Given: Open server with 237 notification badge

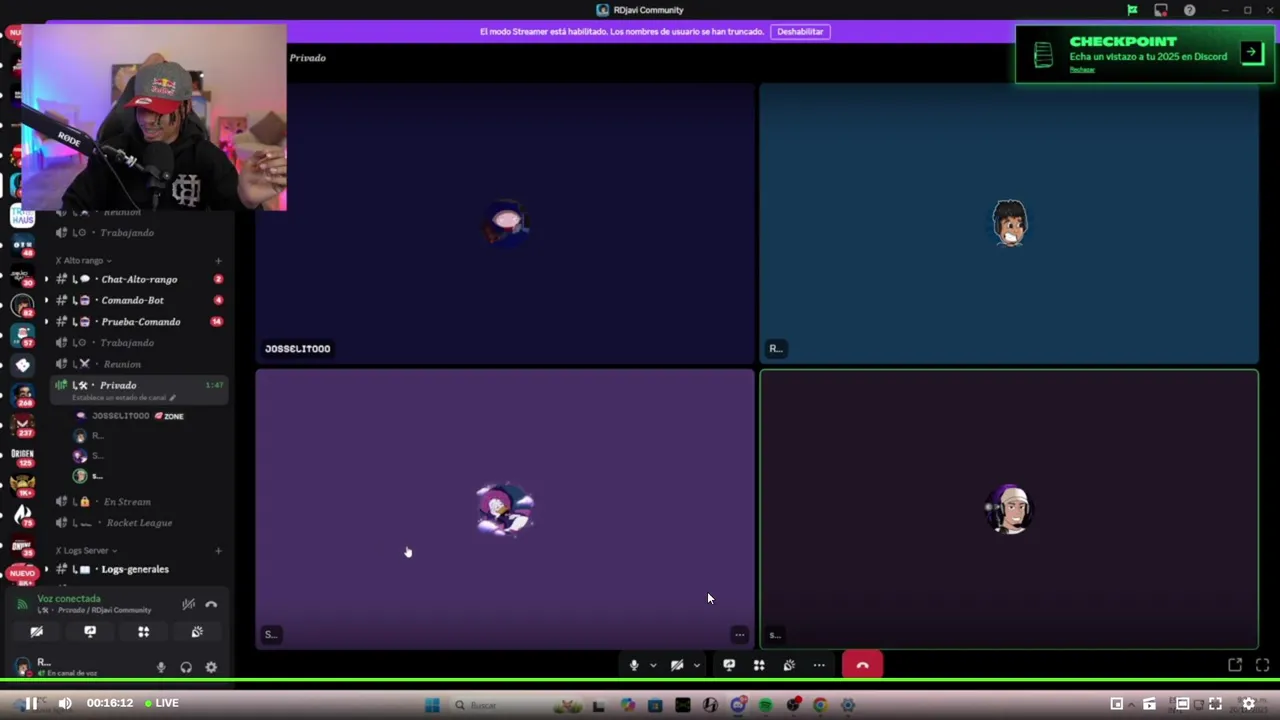Looking at the screenshot, I should tap(22, 426).
